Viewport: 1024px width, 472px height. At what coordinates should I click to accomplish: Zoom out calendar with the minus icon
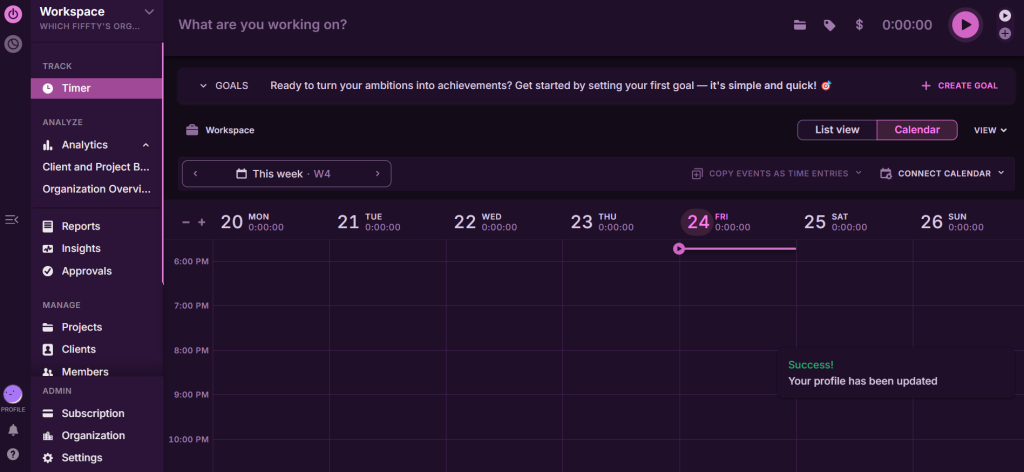tap(186, 222)
